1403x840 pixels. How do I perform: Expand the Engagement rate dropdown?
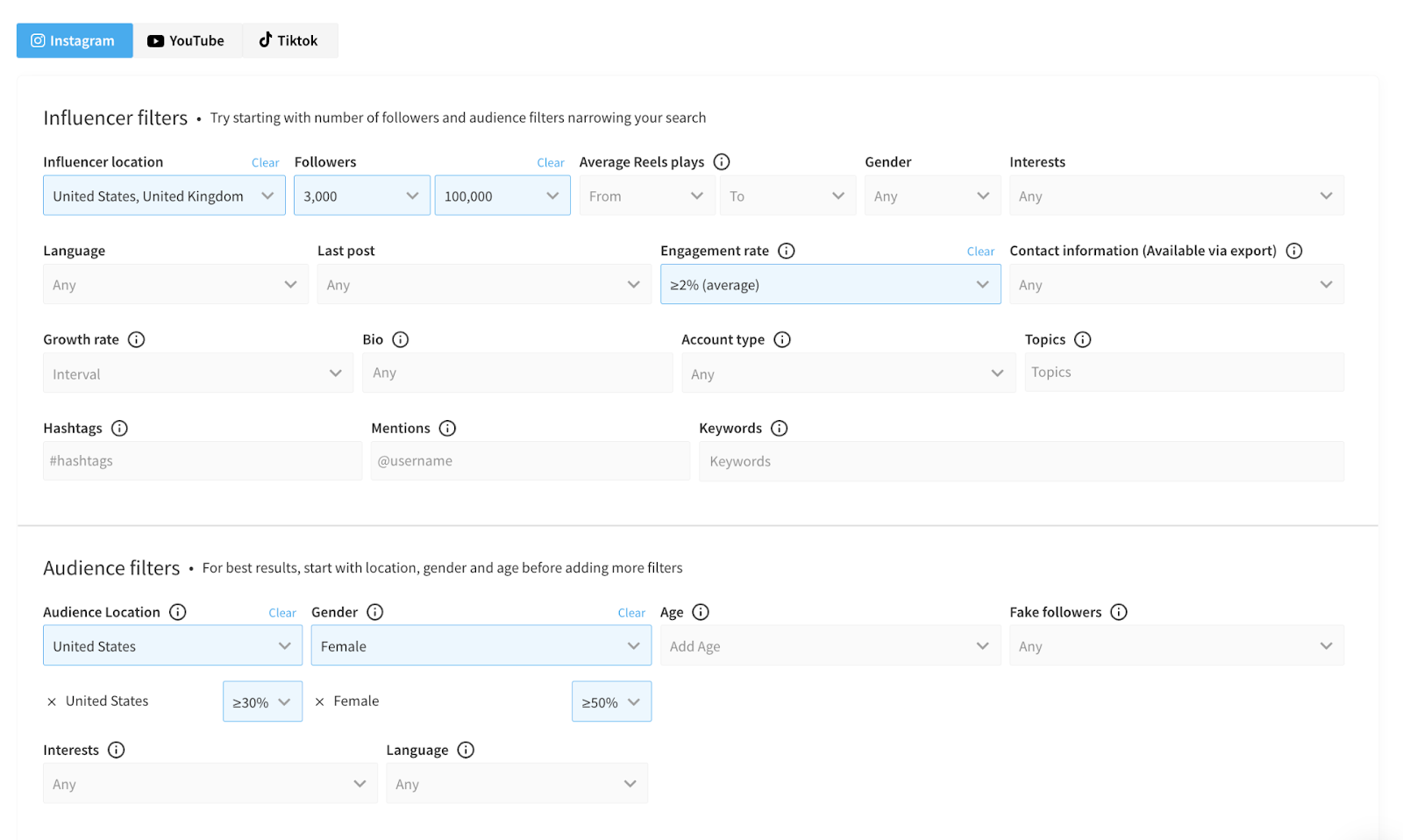[830, 284]
